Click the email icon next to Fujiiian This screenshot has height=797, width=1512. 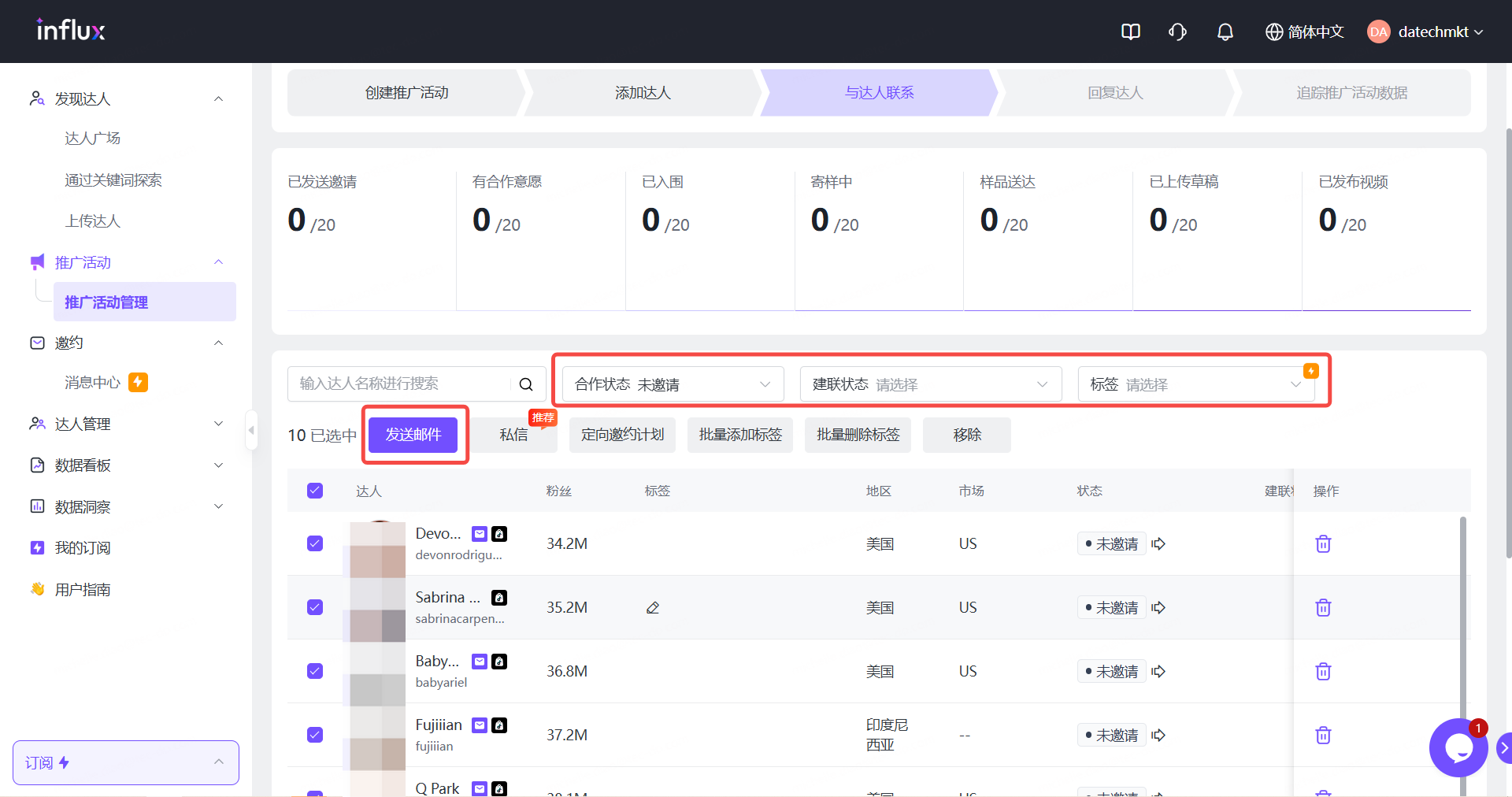click(x=480, y=725)
